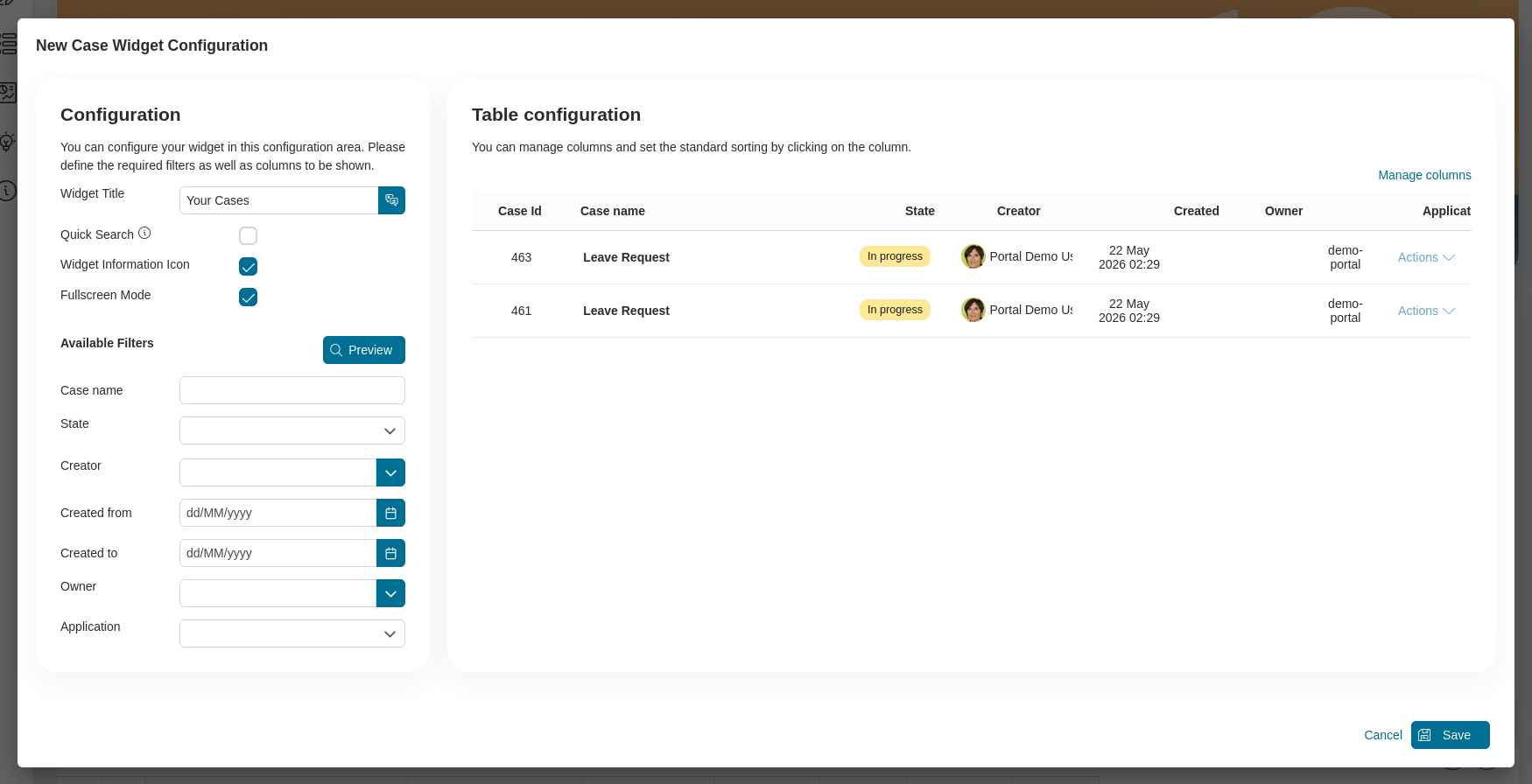Sort by the Created column header
1532x784 pixels.
[1197, 211]
